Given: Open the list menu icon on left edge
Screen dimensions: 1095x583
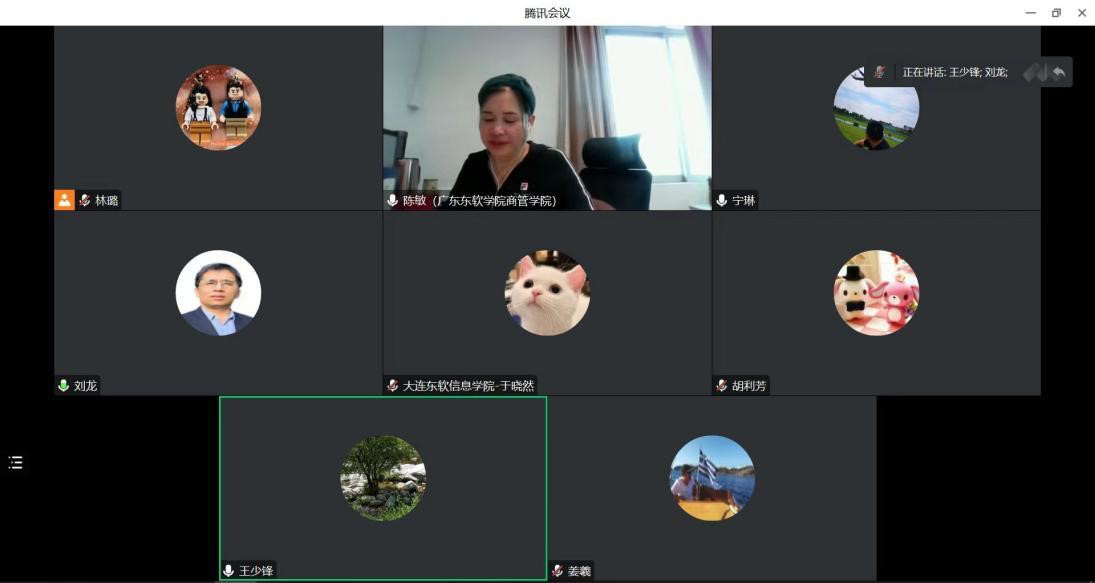Looking at the screenshot, I should 15,462.
